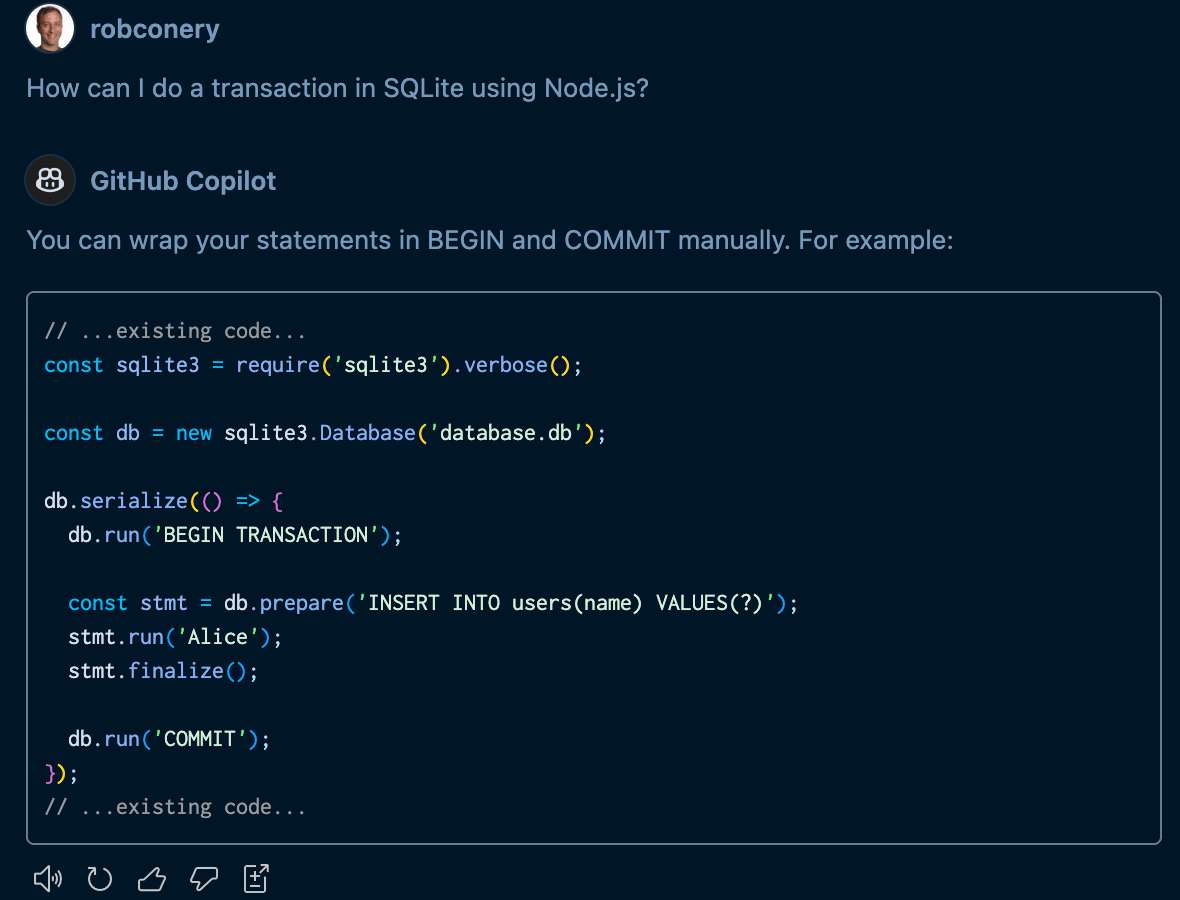Give the response a thumbs up

pyautogui.click(x=151, y=878)
